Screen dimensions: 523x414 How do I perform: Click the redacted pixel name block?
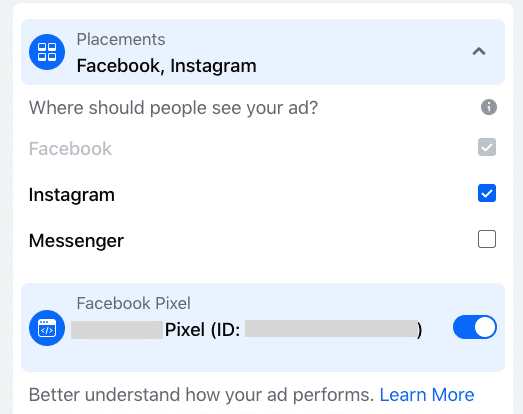tap(117, 330)
